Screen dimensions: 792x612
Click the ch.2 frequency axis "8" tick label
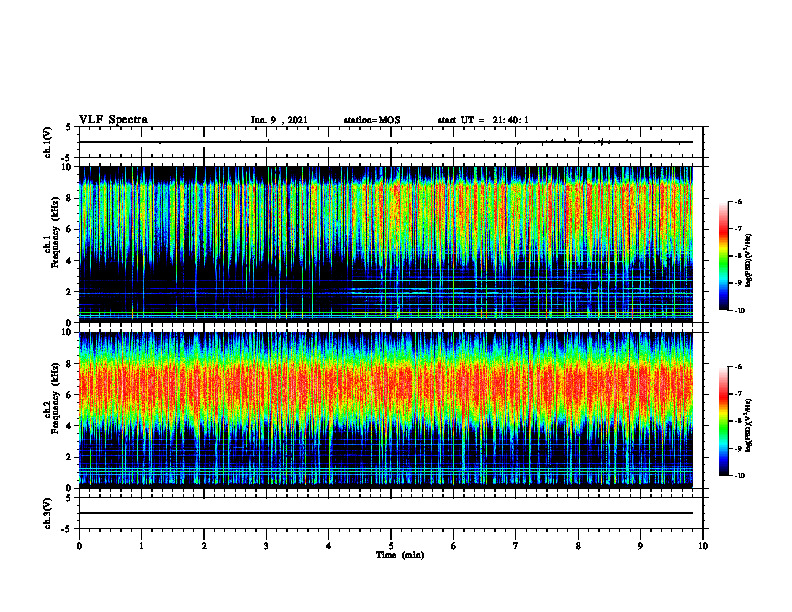pos(70,364)
